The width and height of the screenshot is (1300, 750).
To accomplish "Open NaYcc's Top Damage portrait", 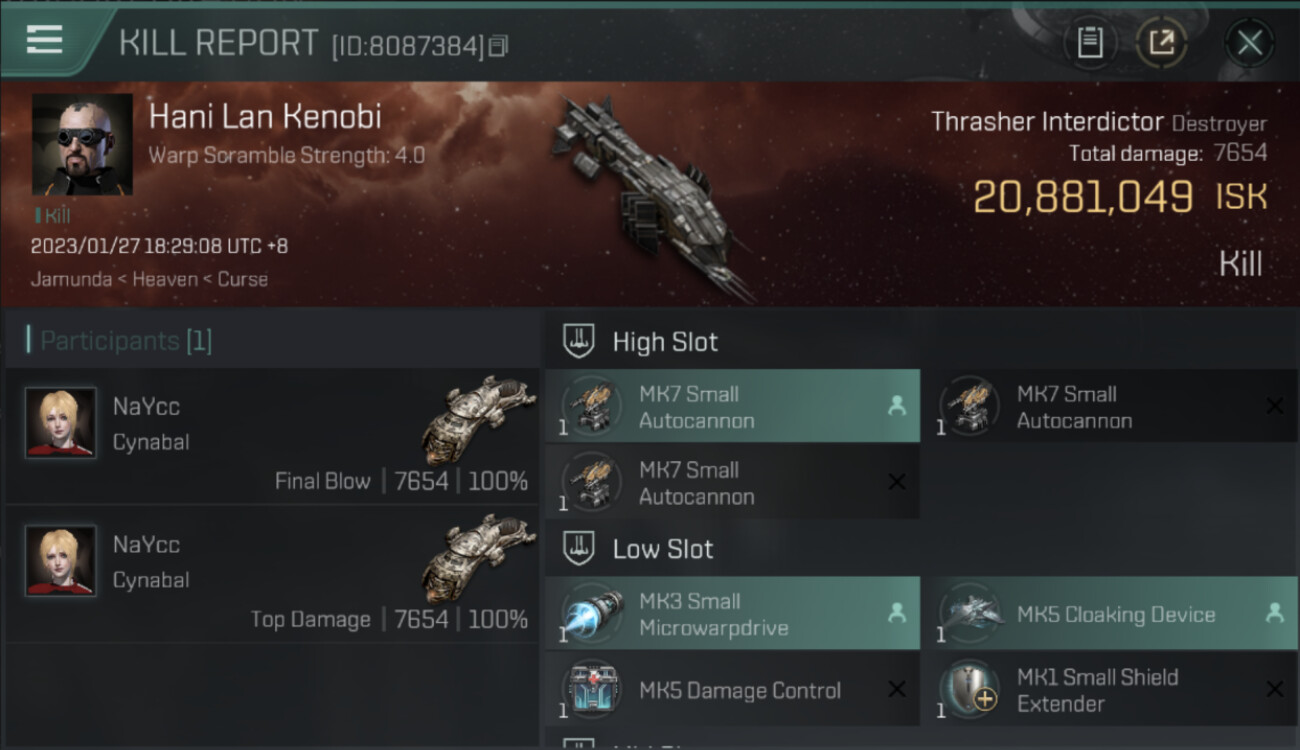I will [x=61, y=561].
